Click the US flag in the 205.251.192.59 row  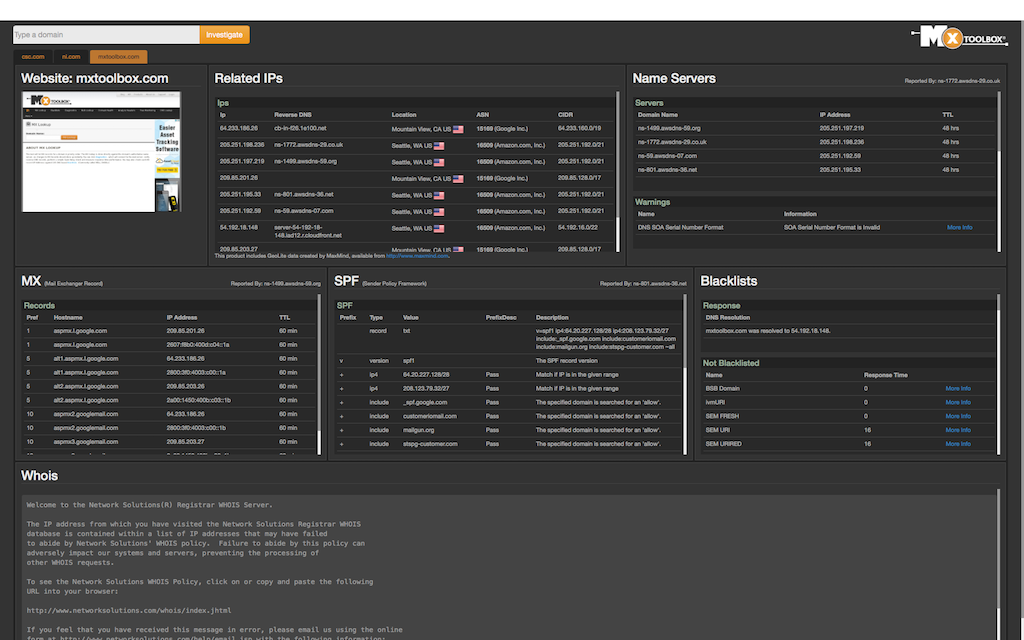click(x=439, y=212)
